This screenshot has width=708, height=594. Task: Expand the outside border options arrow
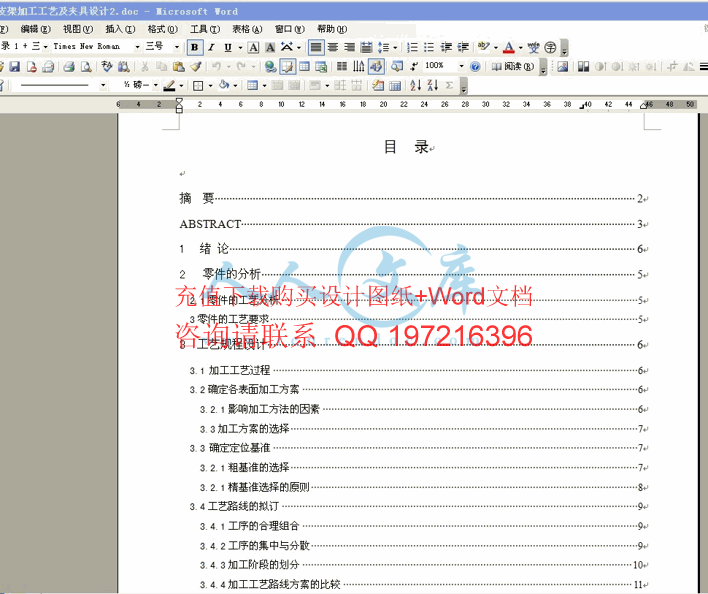point(210,85)
